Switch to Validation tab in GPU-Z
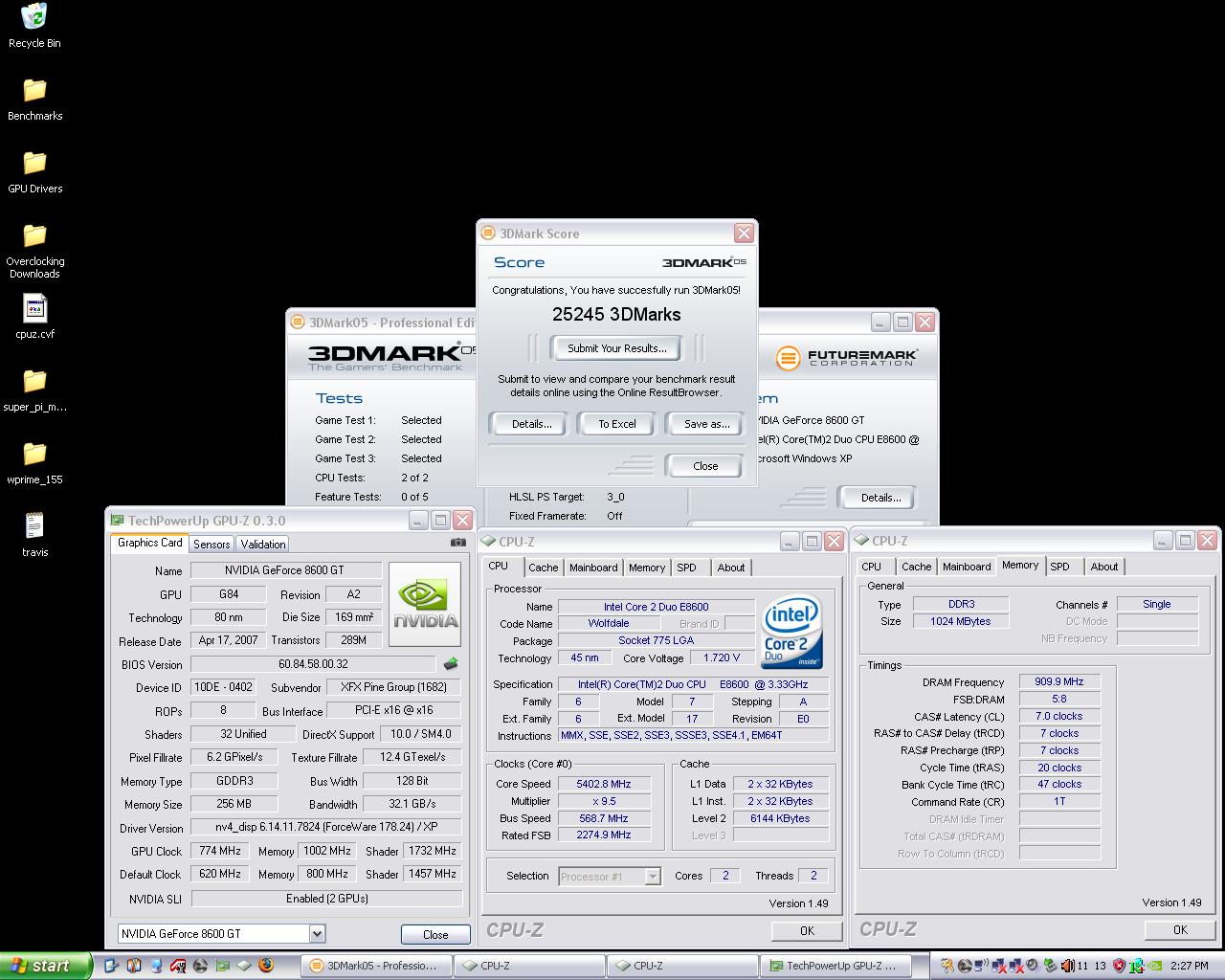The width and height of the screenshot is (1225, 980). tap(263, 544)
